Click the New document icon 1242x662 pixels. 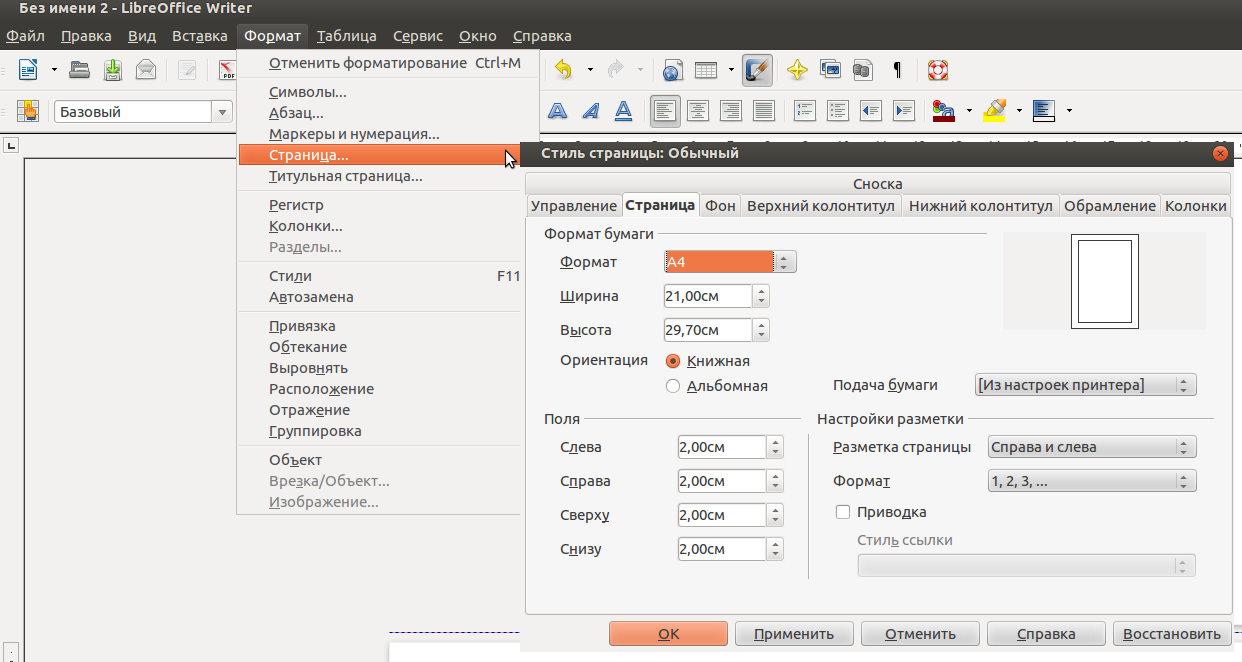click(x=28, y=70)
